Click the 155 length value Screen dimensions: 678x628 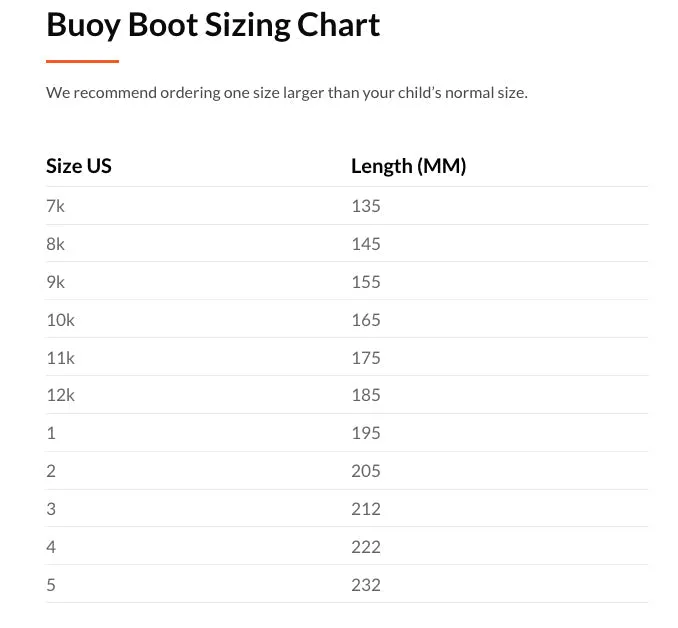[x=366, y=282]
